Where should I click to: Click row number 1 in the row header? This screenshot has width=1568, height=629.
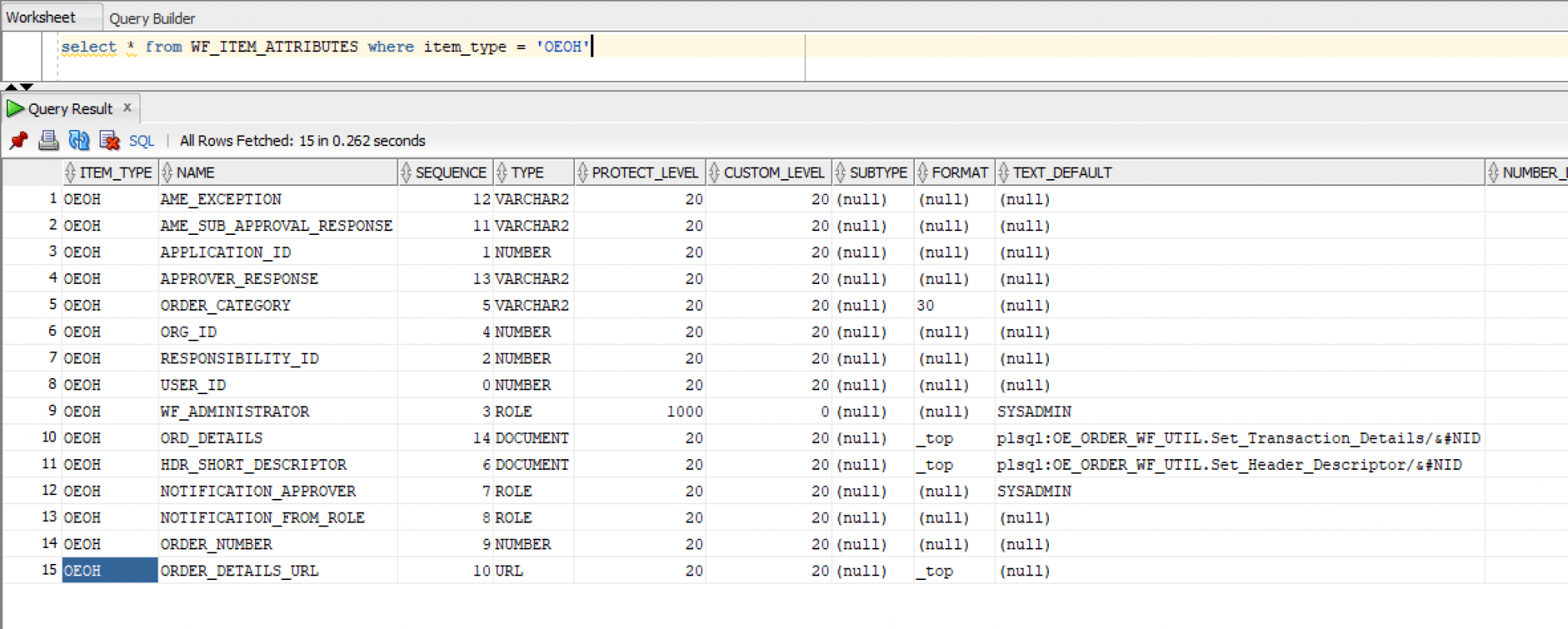tap(32, 199)
